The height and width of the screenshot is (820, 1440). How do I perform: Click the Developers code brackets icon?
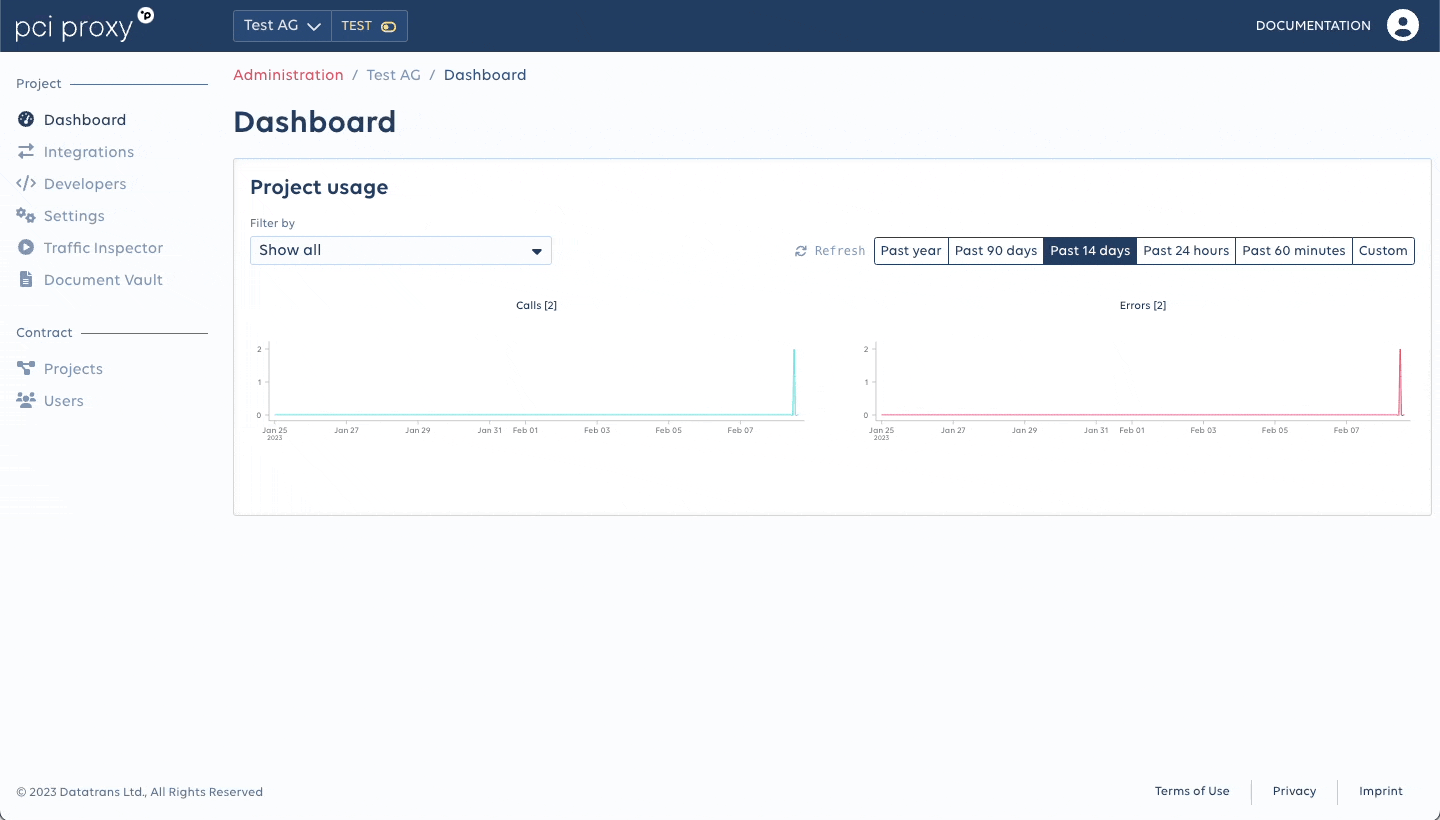pos(26,184)
